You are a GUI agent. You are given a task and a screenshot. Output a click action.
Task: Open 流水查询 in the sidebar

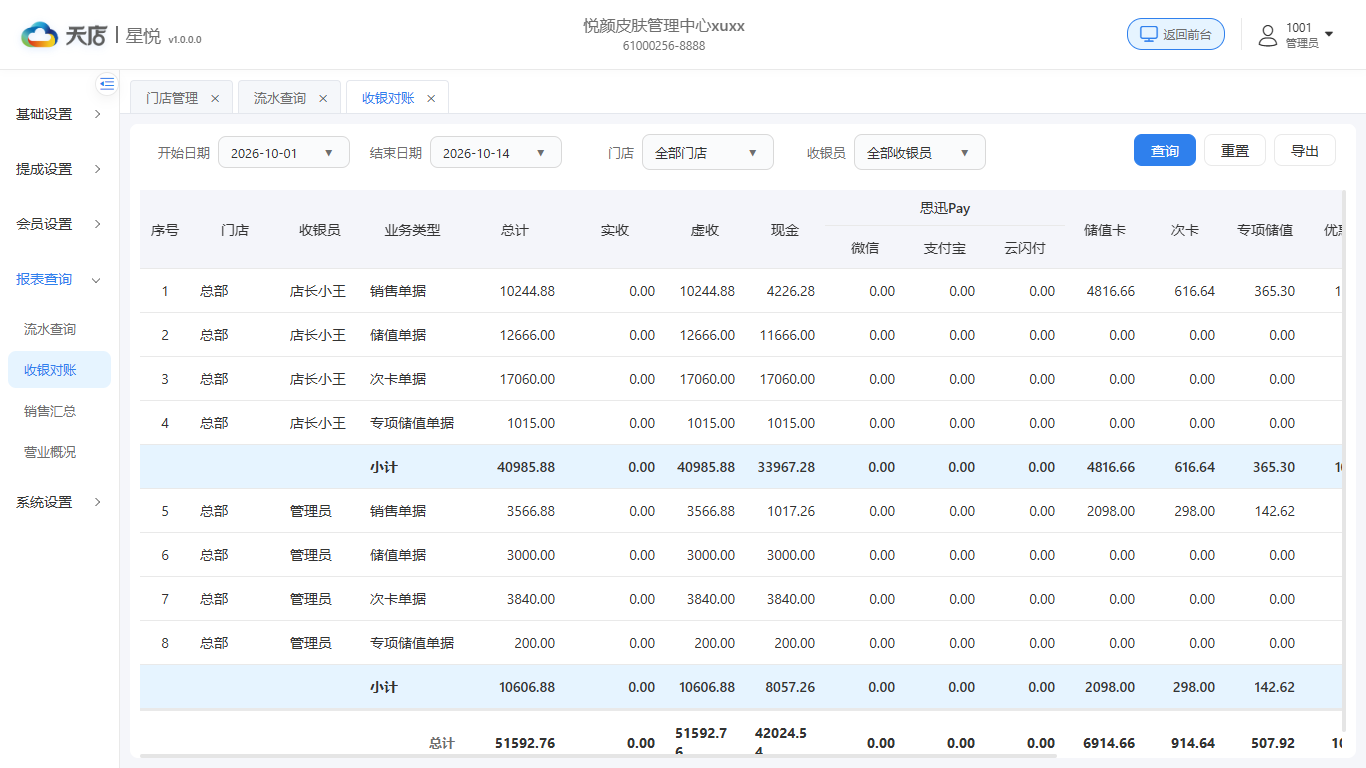[x=59, y=329]
